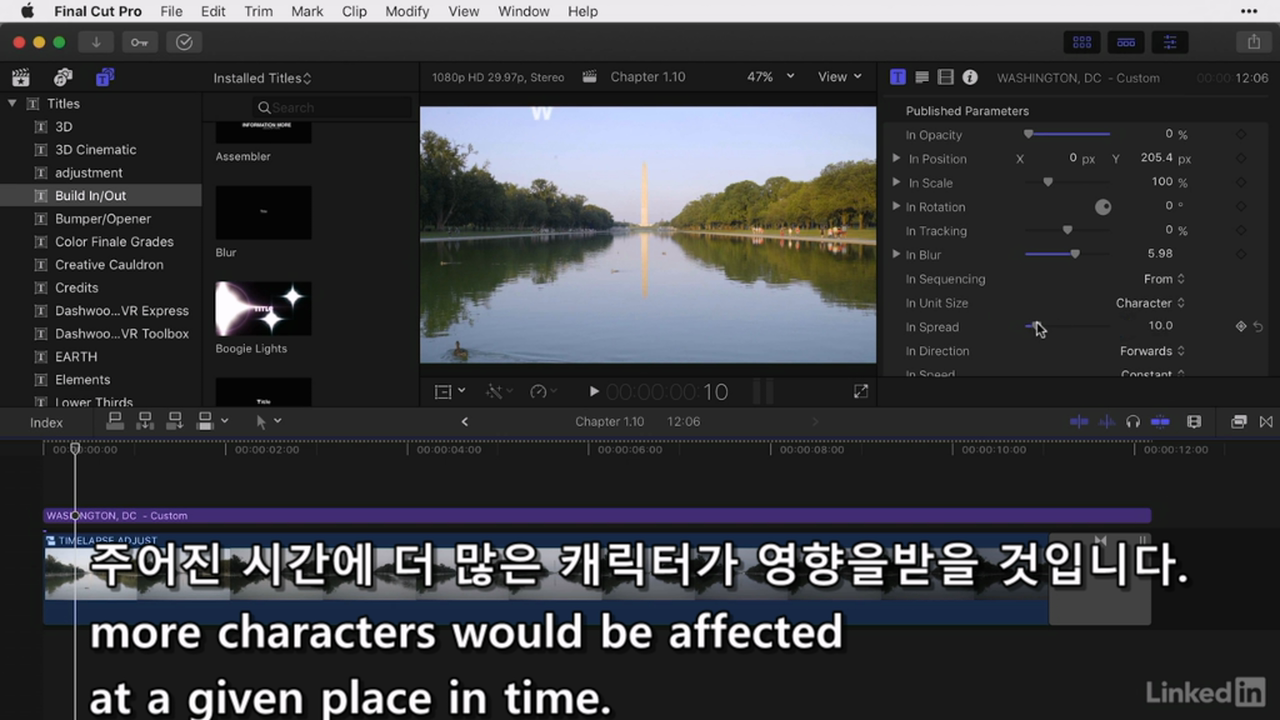
Task: Show the Photos and Audio sidebar icon
Action: (63, 77)
